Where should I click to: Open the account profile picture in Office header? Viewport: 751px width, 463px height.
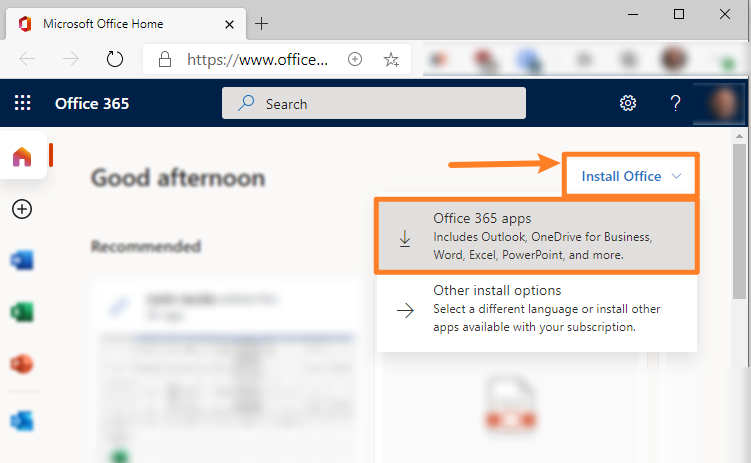coord(723,103)
